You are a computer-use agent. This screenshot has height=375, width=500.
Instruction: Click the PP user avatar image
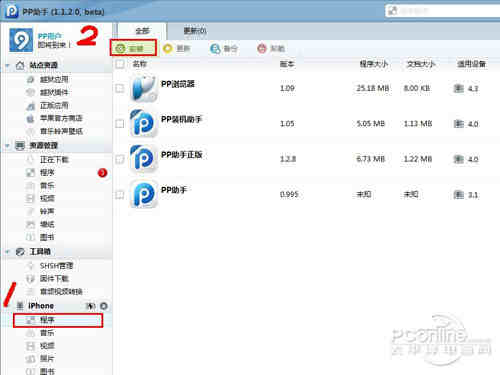21,40
